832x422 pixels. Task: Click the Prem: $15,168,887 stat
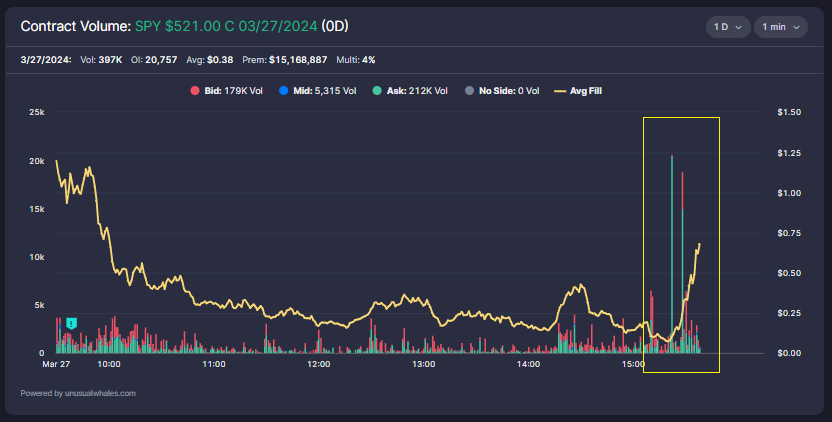pyautogui.click(x=284, y=60)
